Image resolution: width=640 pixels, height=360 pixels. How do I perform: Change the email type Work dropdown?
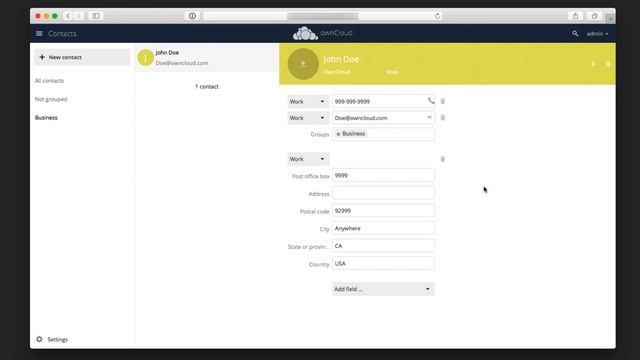pos(308,118)
